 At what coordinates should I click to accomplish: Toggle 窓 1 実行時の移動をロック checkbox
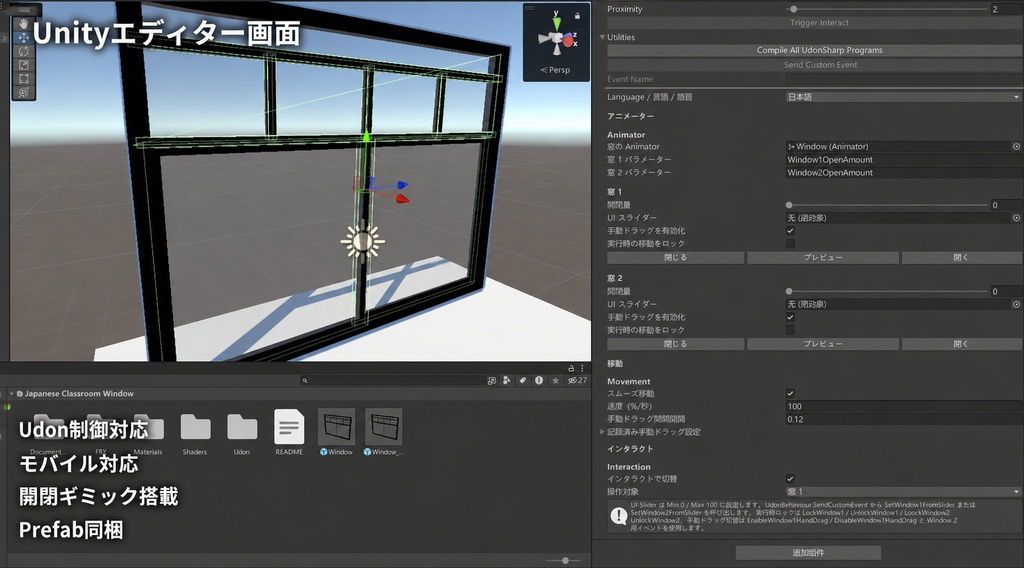click(790, 244)
